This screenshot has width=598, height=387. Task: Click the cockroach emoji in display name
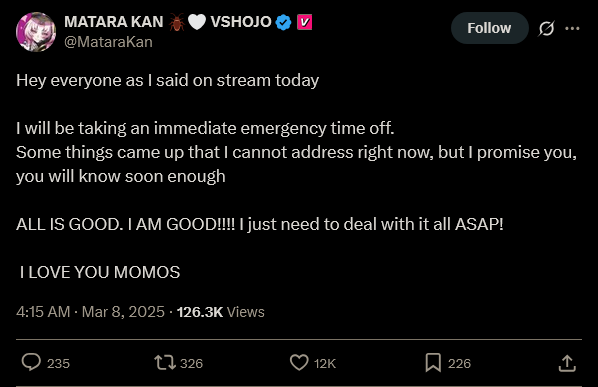click(176, 22)
